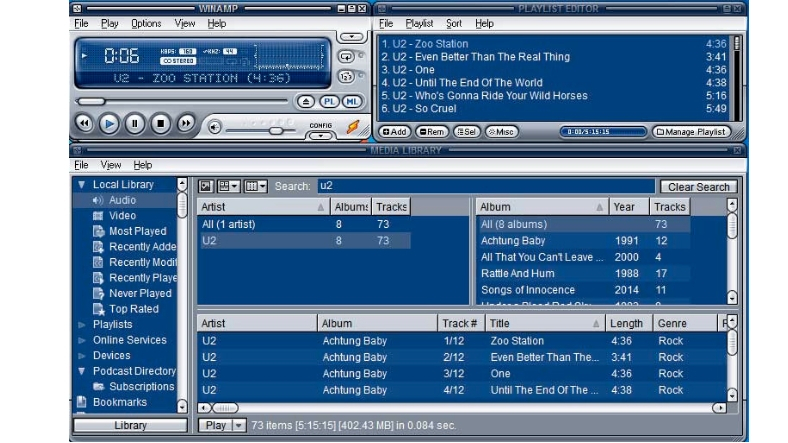Open the Never Played view icon
This screenshot has height=443, width=788.
click(98, 294)
